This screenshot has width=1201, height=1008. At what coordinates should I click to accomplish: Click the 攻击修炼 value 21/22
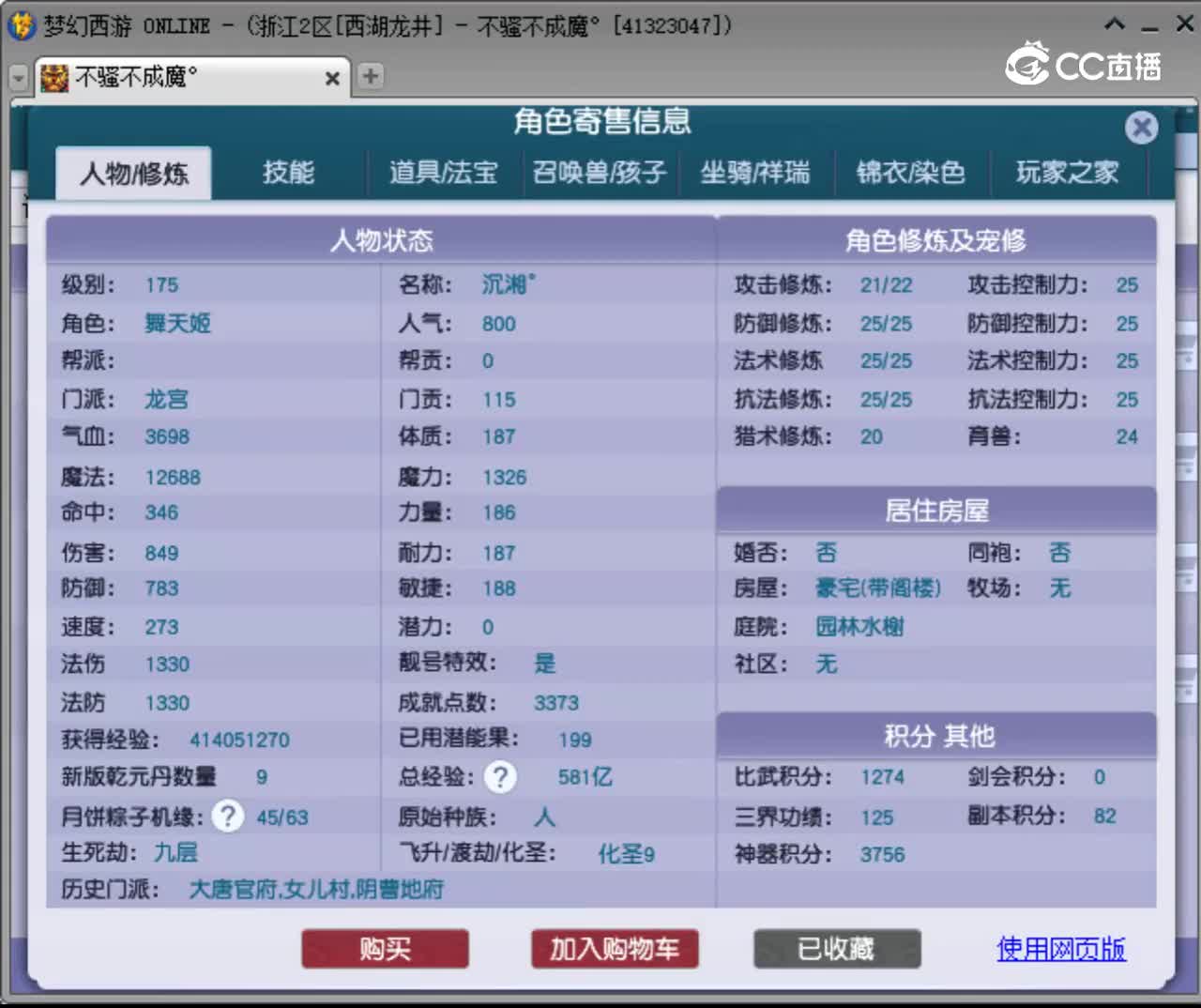(886, 285)
